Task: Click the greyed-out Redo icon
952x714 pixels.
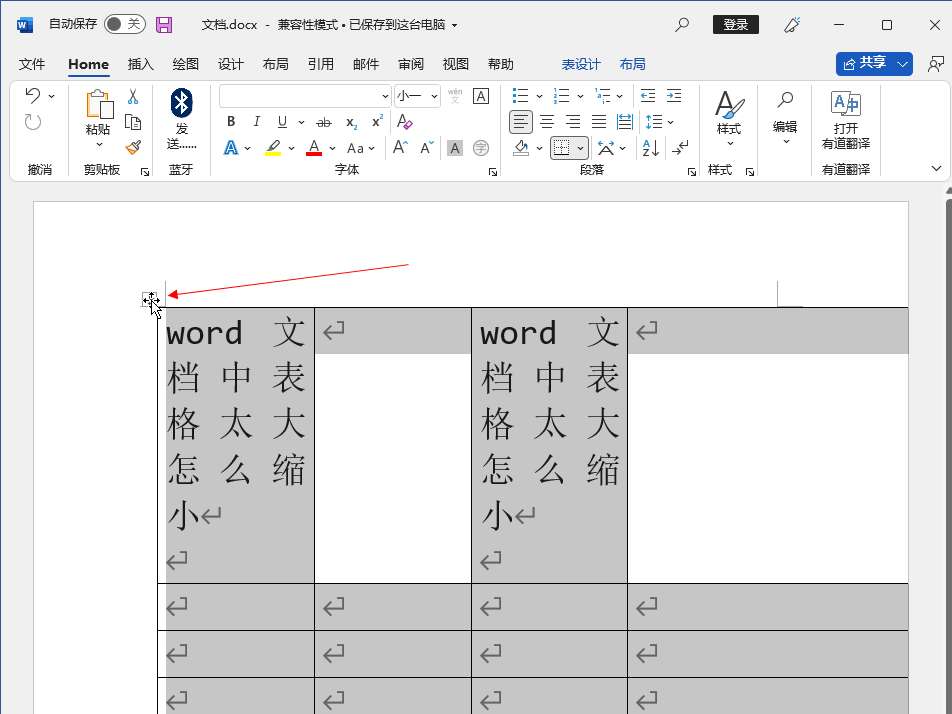Action: click(x=33, y=122)
